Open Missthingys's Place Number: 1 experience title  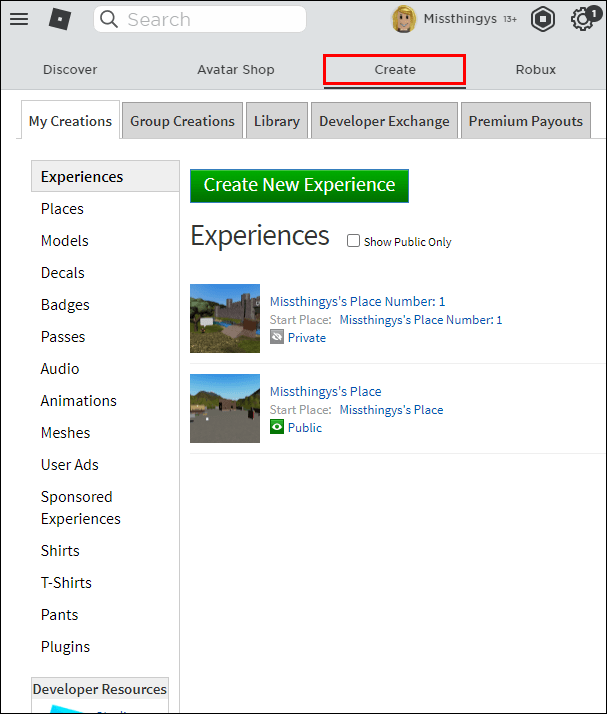[357, 301]
